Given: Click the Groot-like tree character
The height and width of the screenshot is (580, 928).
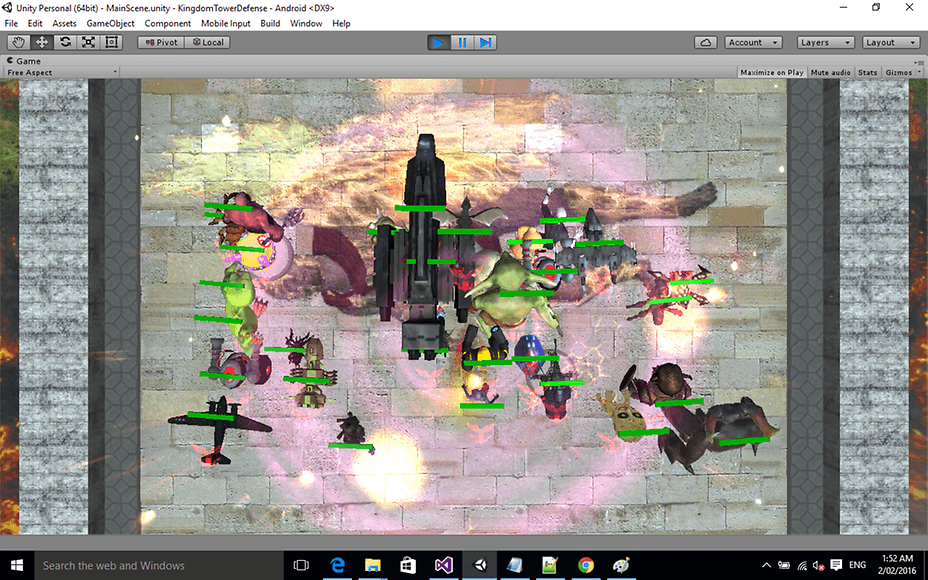Looking at the screenshot, I should point(626,417).
